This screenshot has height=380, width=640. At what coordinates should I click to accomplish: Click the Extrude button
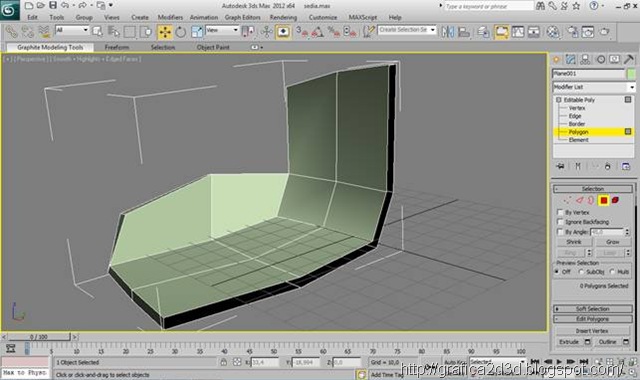pyautogui.click(x=569, y=342)
